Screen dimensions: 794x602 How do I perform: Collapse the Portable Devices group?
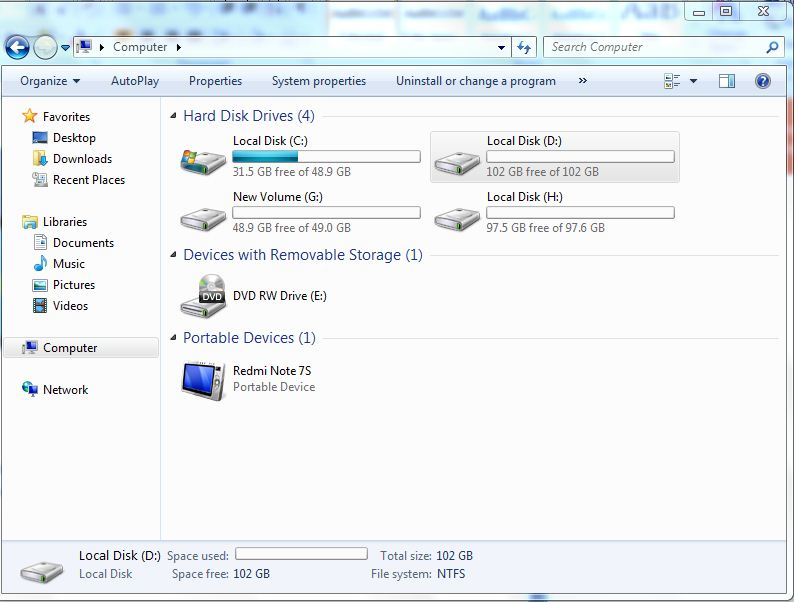pos(174,339)
